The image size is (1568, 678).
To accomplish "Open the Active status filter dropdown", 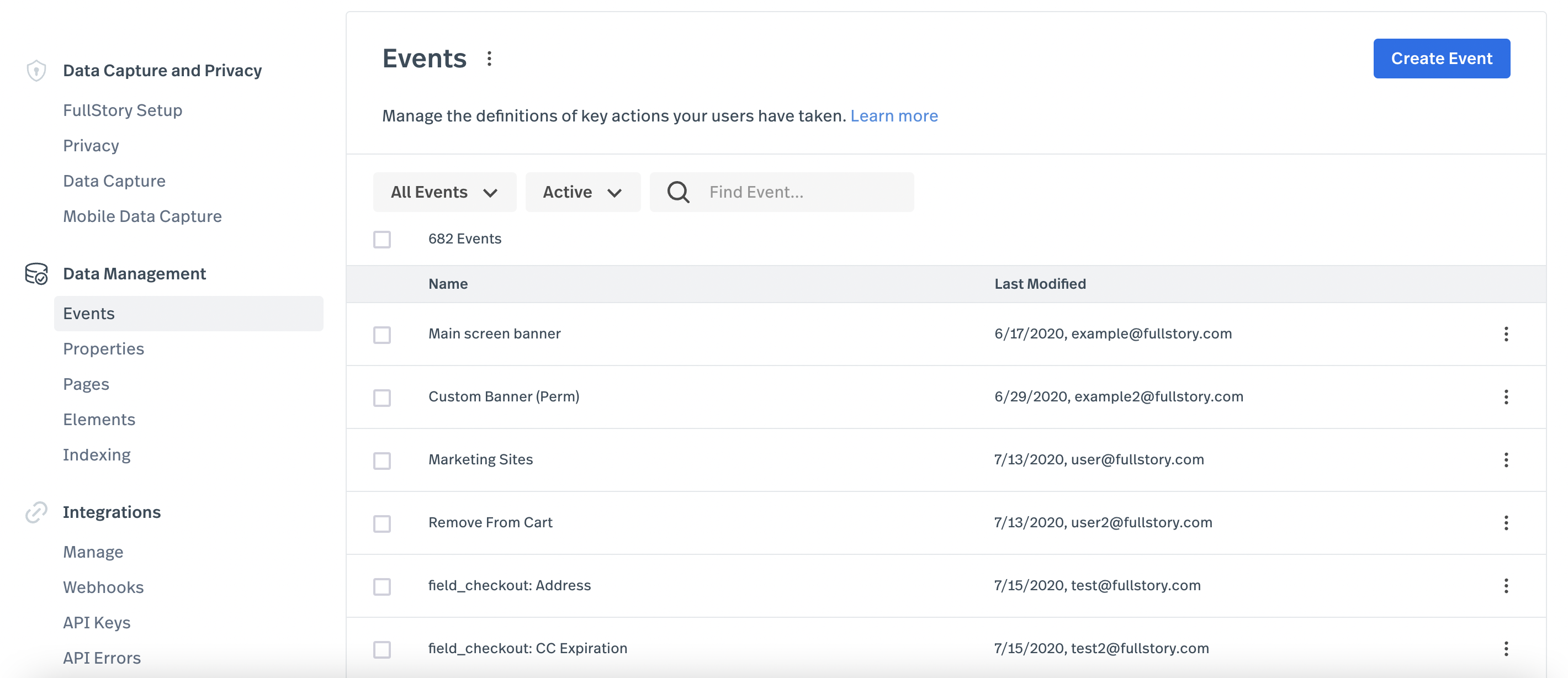I will point(582,192).
